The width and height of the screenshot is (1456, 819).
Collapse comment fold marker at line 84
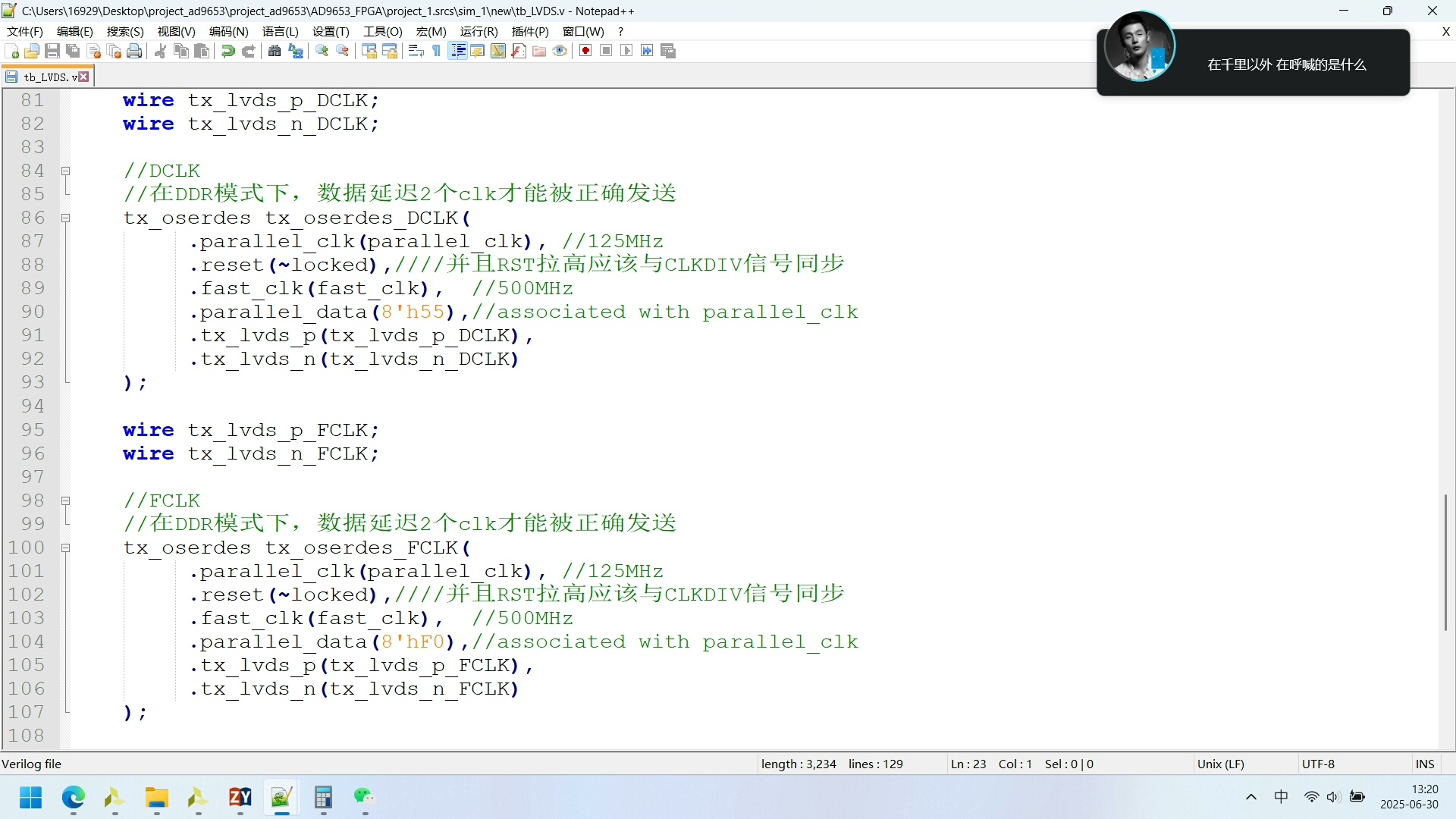point(66,171)
